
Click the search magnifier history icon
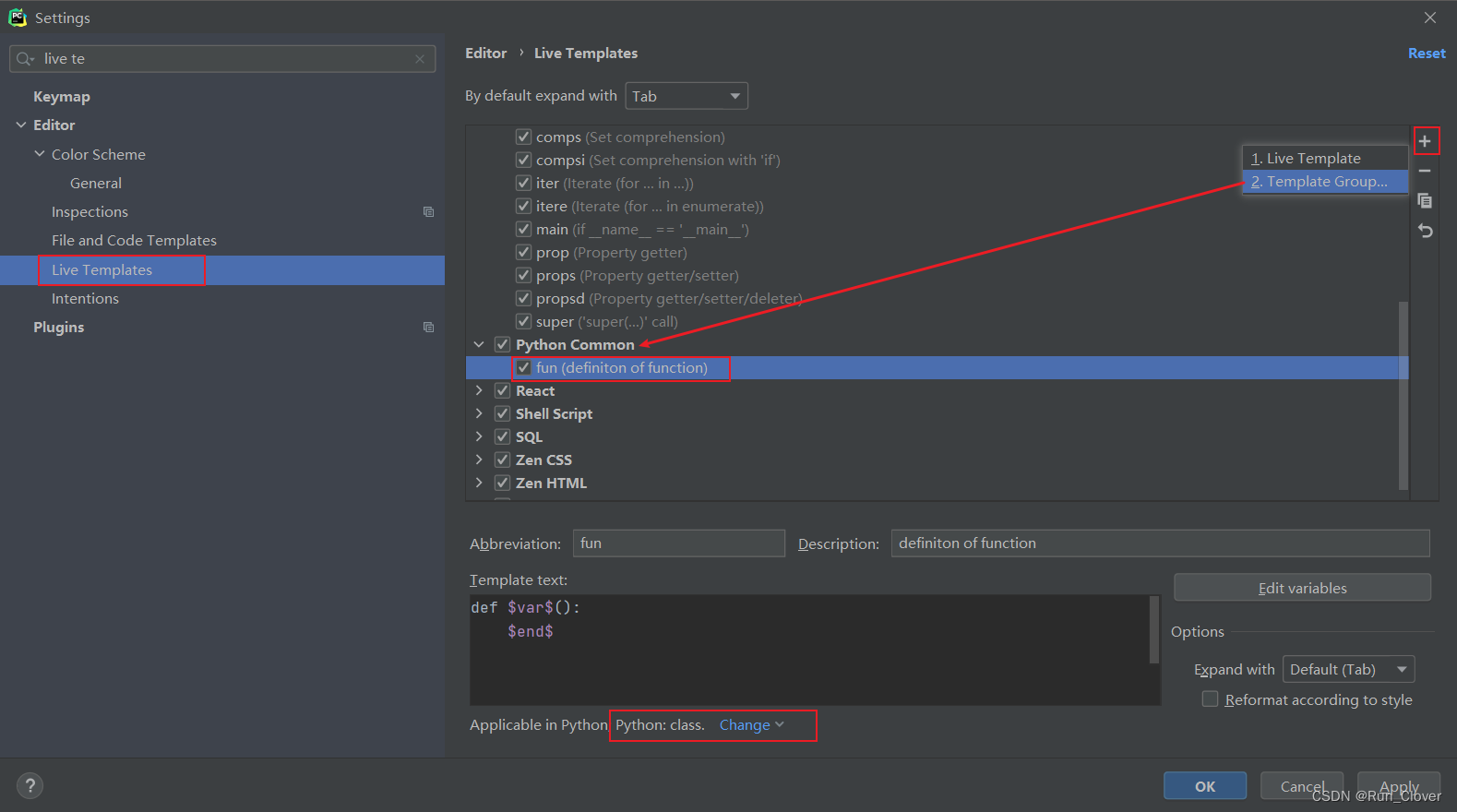coord(25,59)
